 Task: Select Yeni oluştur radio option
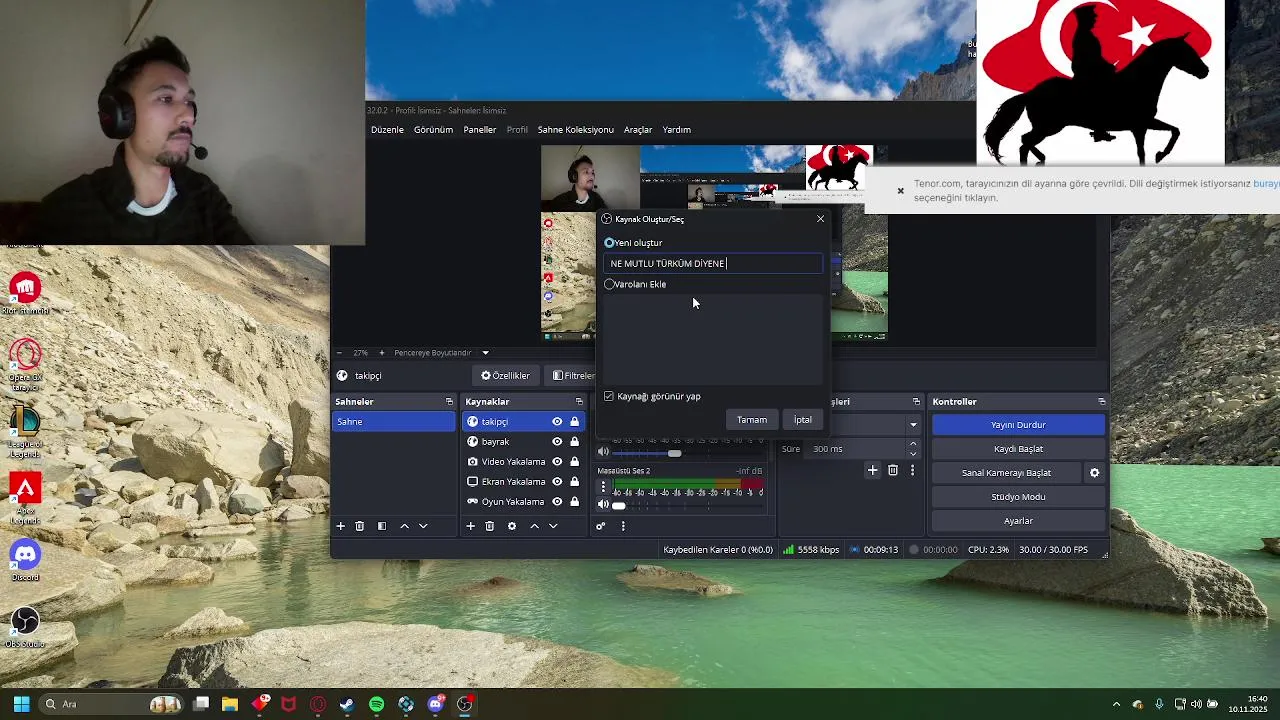609,243
